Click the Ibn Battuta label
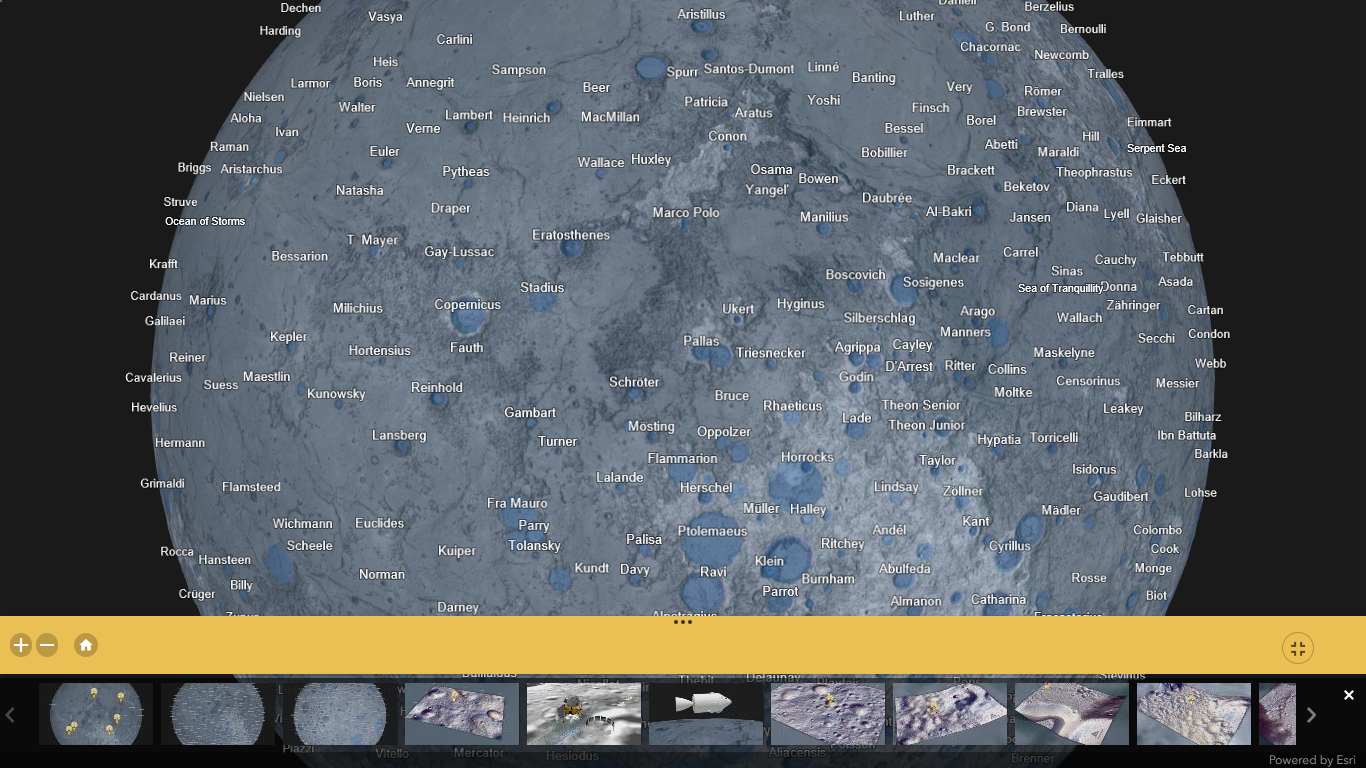The image size is (1366, 768). coord(1187,435)
